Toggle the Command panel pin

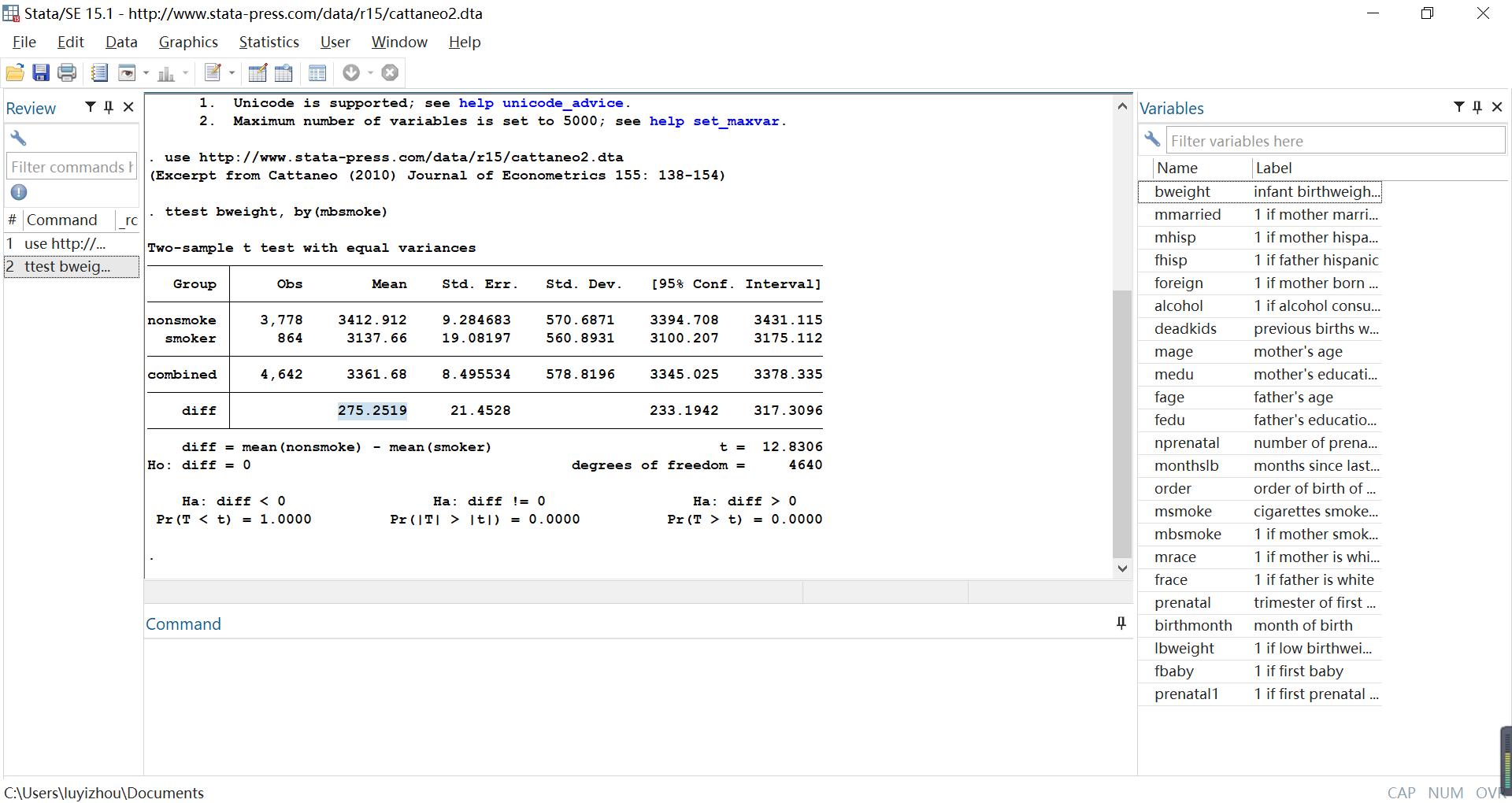pyautogui.click(x=1121, y=624)
